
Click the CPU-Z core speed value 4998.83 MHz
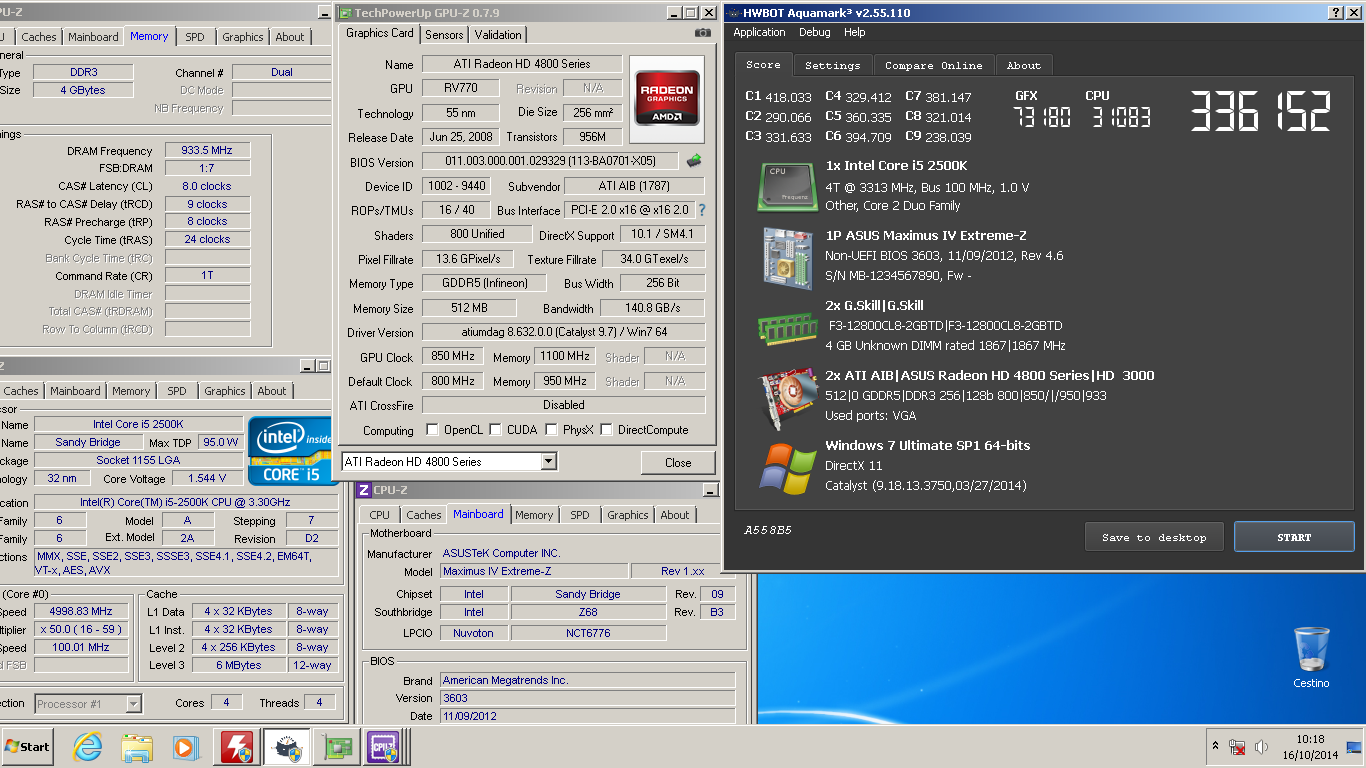click(x=81, y=611)
